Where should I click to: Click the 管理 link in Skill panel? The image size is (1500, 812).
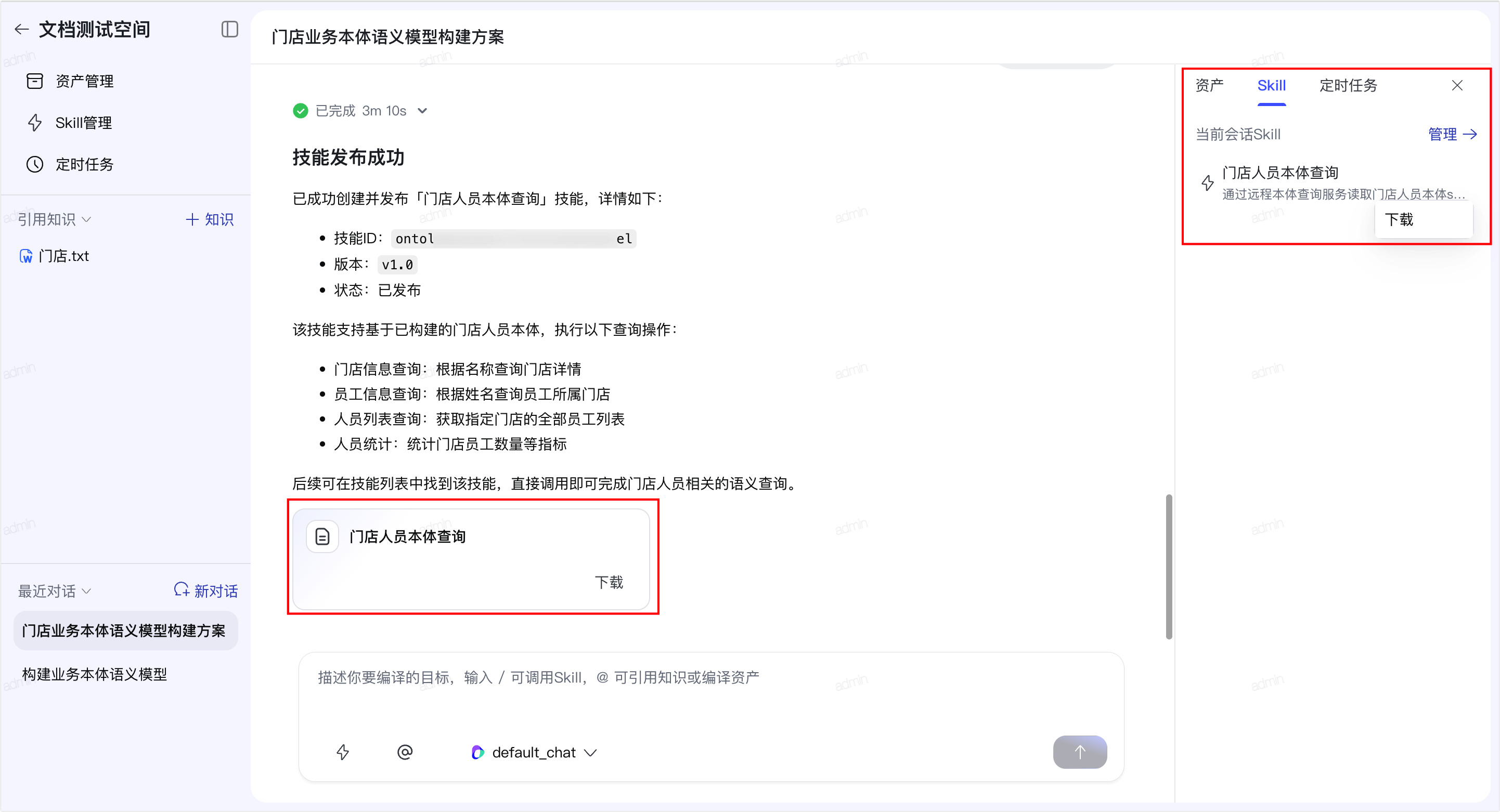coord(1453,135)
